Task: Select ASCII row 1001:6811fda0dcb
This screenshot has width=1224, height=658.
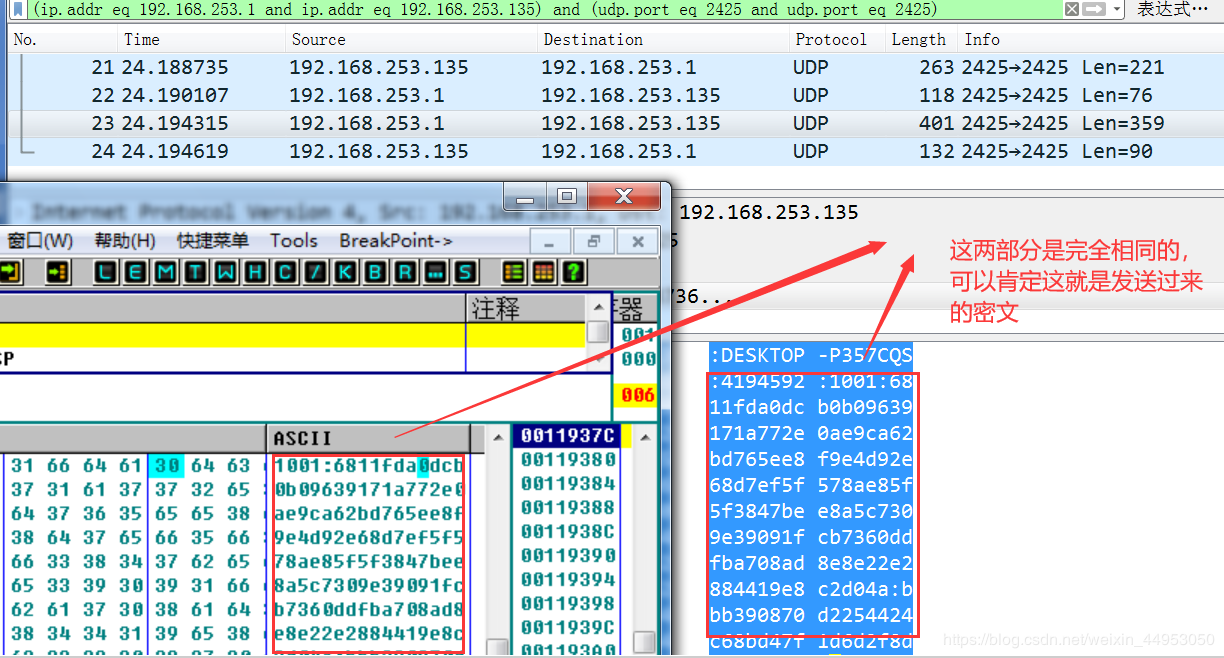Action: [368, 466]
